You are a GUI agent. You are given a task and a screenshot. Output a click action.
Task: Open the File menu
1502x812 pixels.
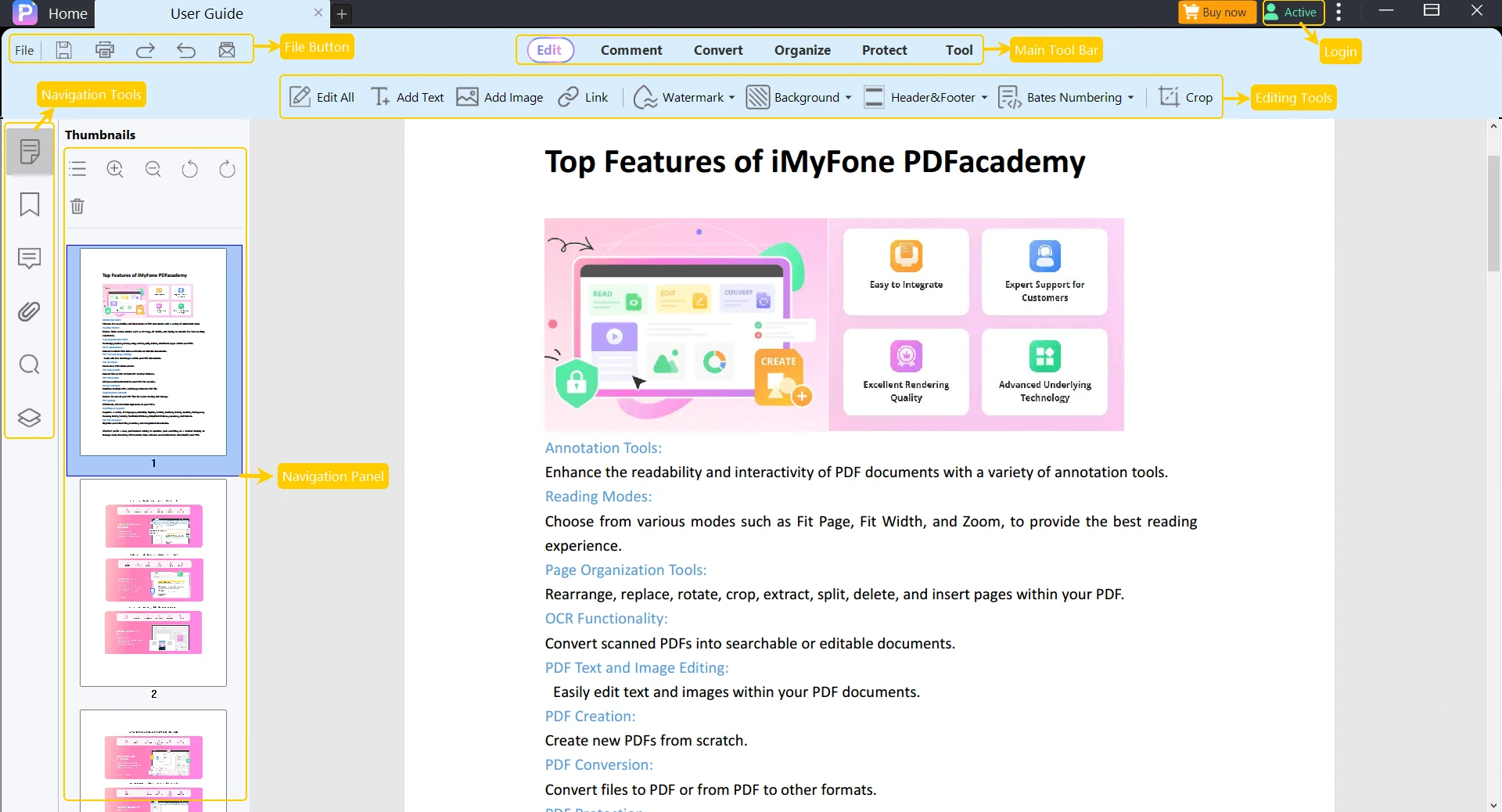click(x=24, y=50)
